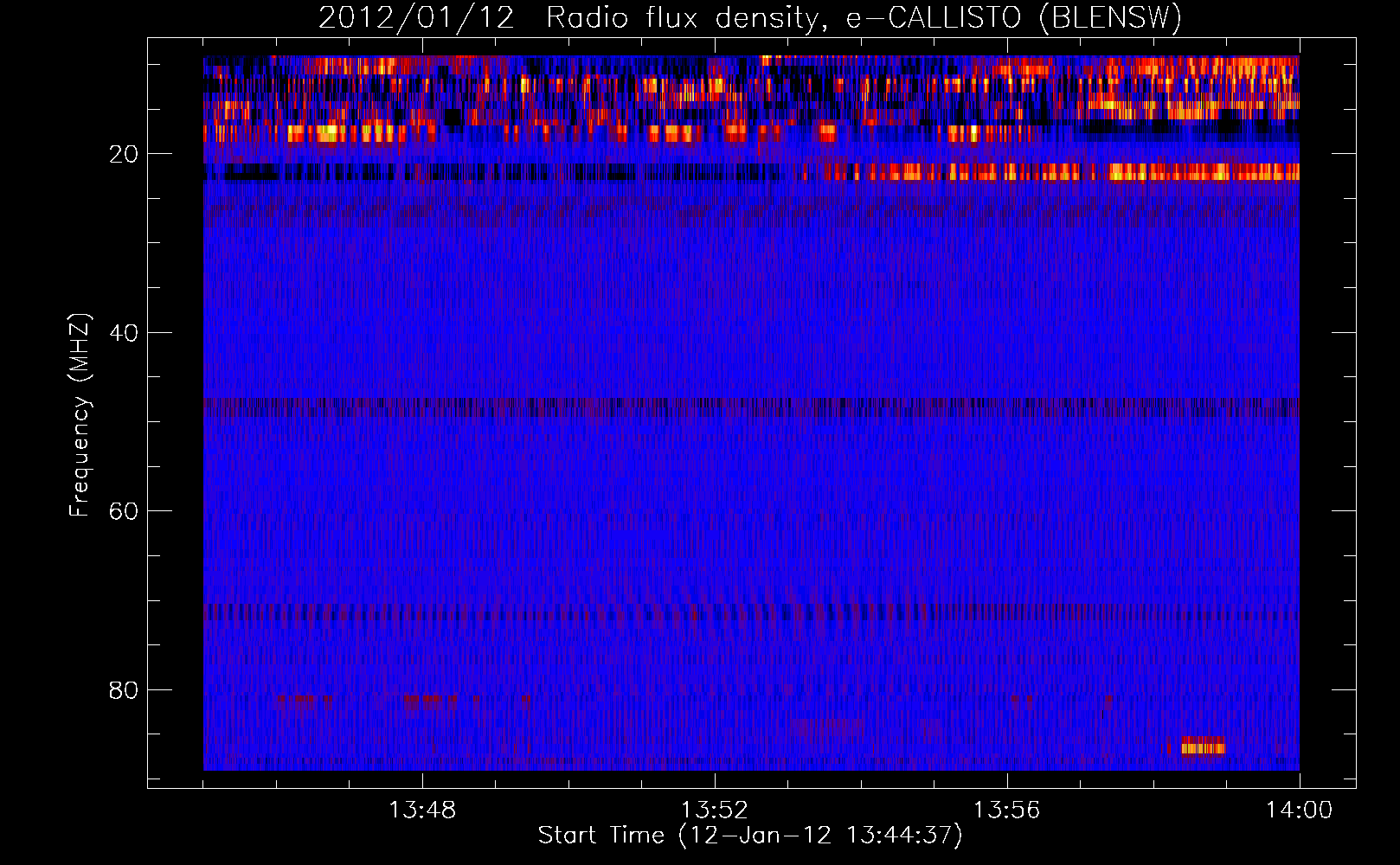Click the 'Frequency (MHZ)' axis label
The height and width of the screenshot is (865, 1400).
[x=80, y=415]
